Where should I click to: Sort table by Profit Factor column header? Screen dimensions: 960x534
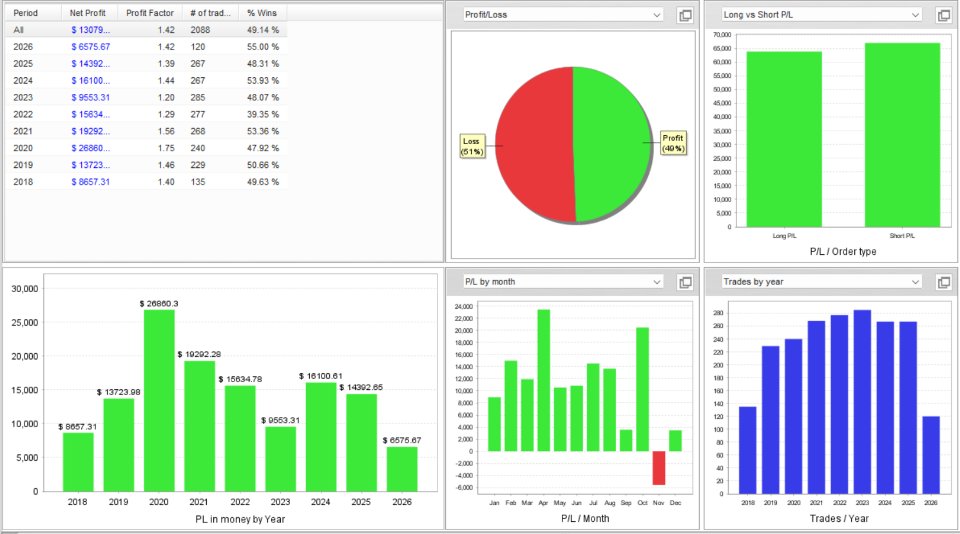tap(150, 13)
